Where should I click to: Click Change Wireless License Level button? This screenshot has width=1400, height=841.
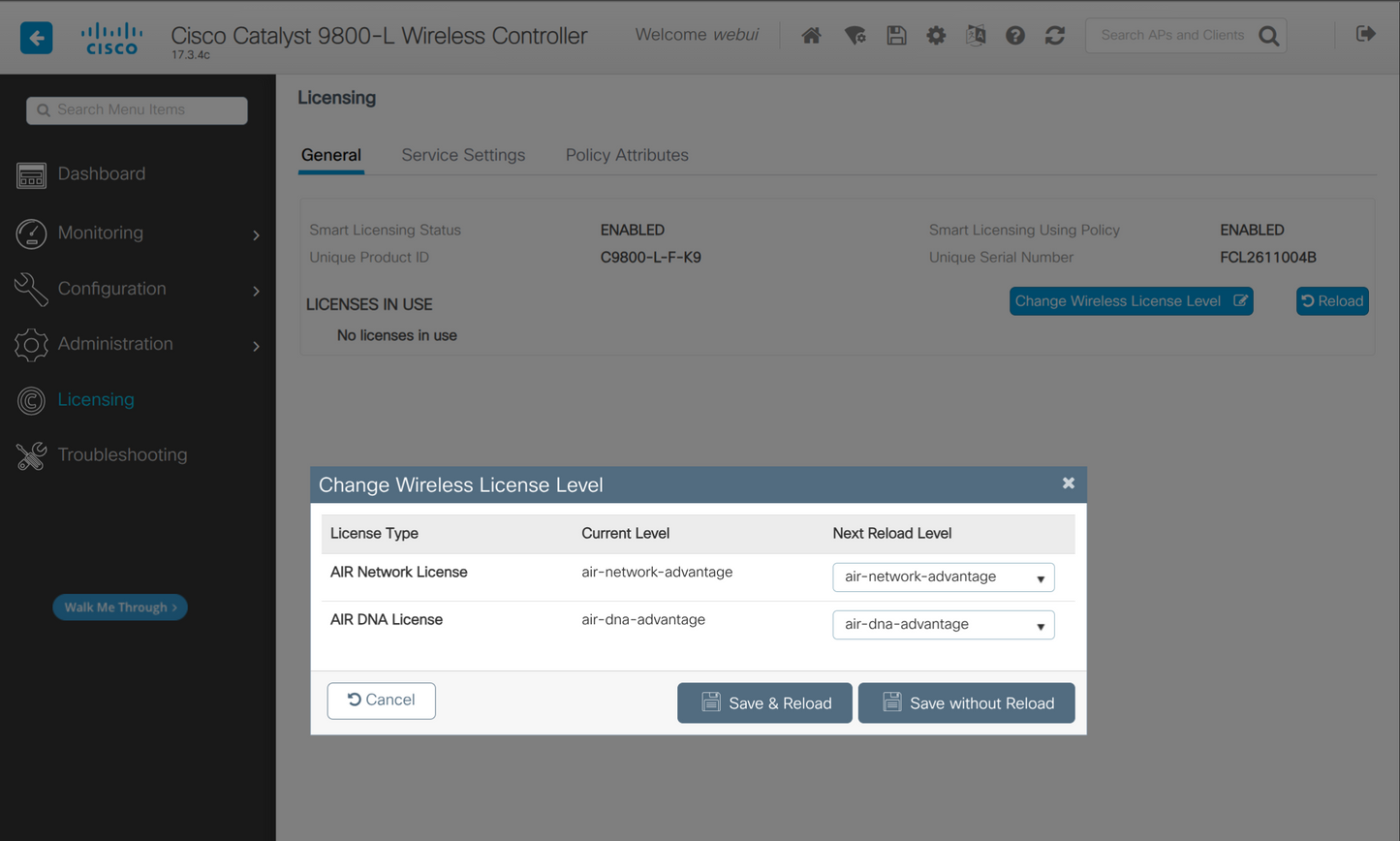[x=1132, y=301]
